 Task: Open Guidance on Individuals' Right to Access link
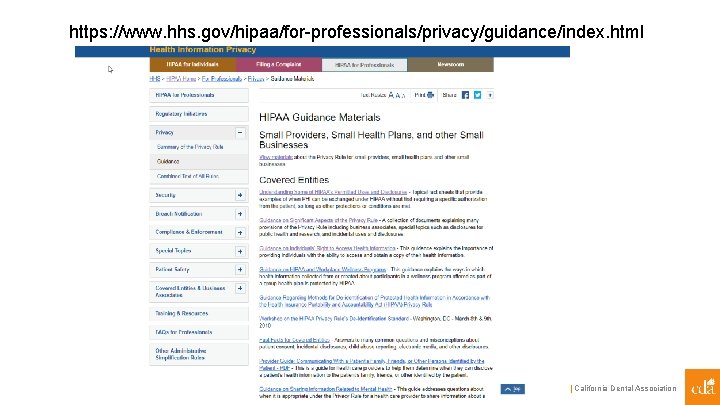tap(327, 248)
